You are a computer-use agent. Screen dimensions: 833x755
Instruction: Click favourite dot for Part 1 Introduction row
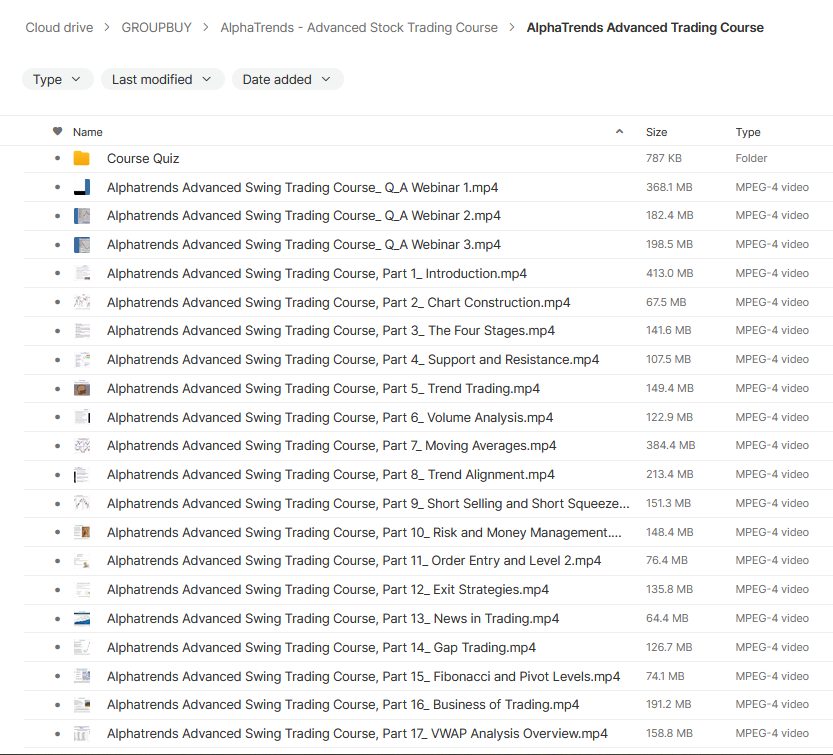(57, 273)
